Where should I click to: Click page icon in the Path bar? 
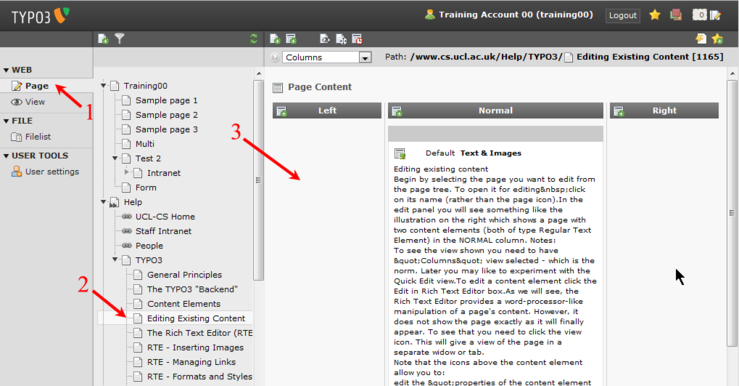pyautogui.click(x=569, y=57)
